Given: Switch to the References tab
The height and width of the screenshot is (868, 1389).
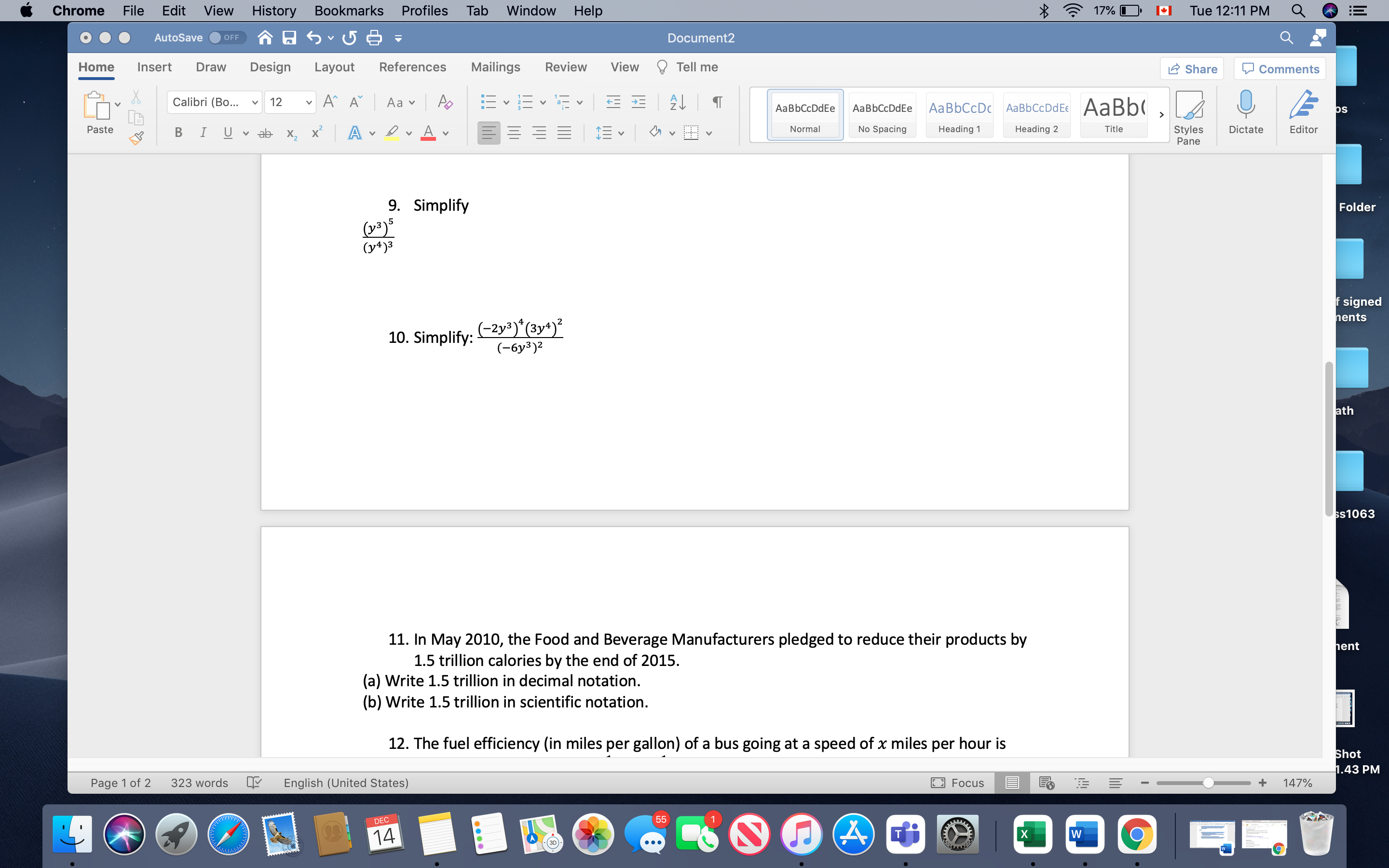Looking at the screenshot, I should 412,67.
